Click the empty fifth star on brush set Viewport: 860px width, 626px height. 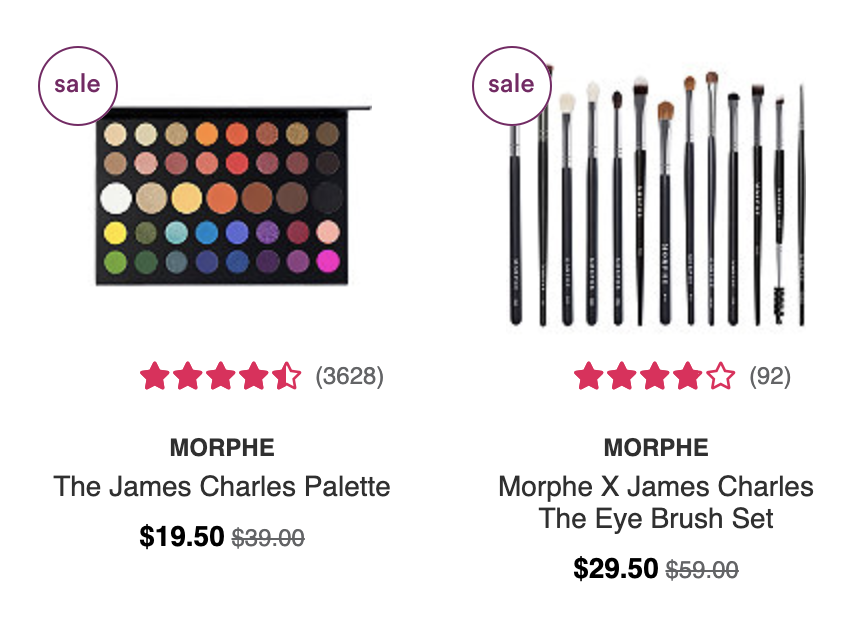coord(721,376)
